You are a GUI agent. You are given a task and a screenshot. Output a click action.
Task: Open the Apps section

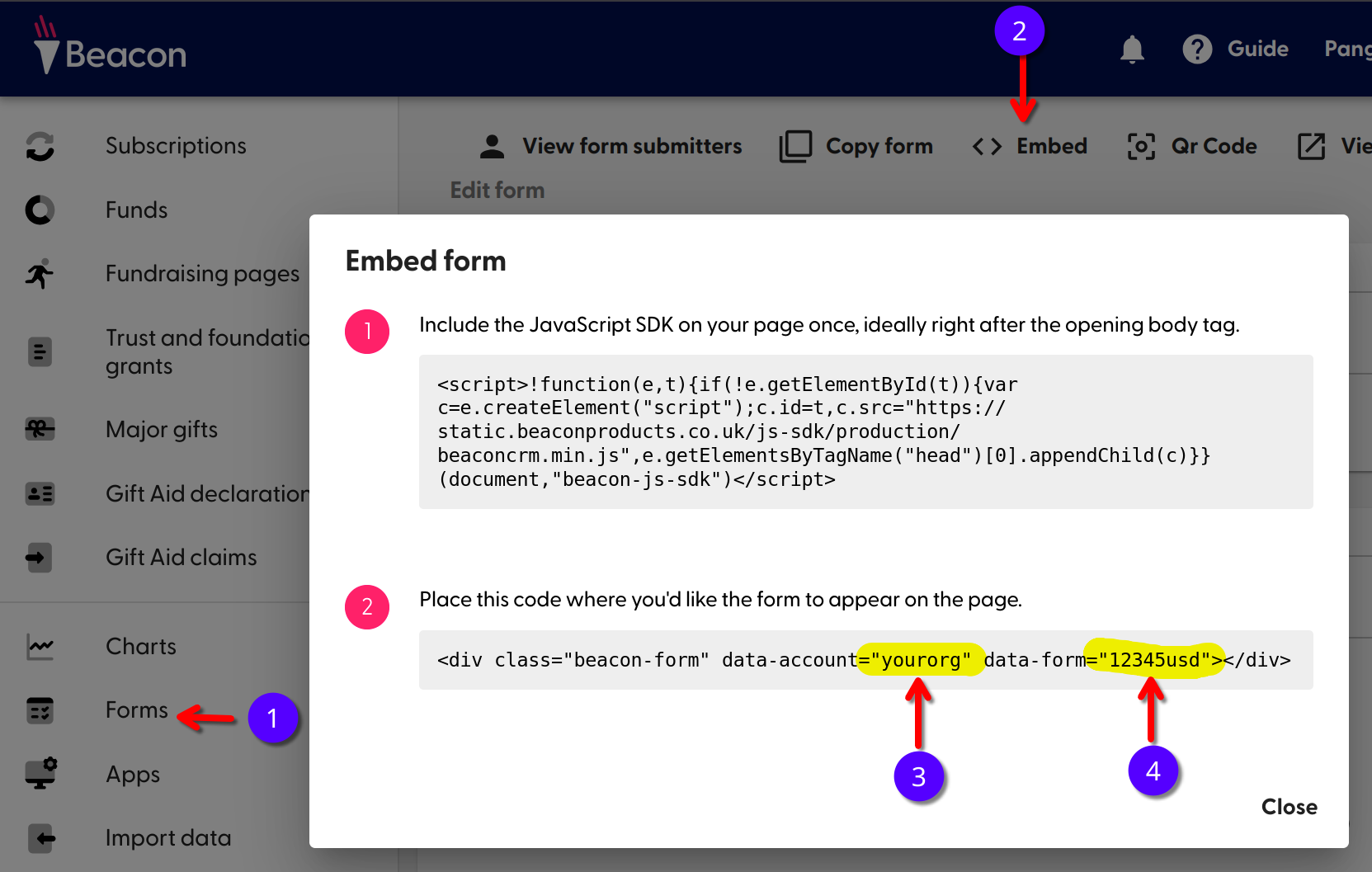[x=132, y=774]
